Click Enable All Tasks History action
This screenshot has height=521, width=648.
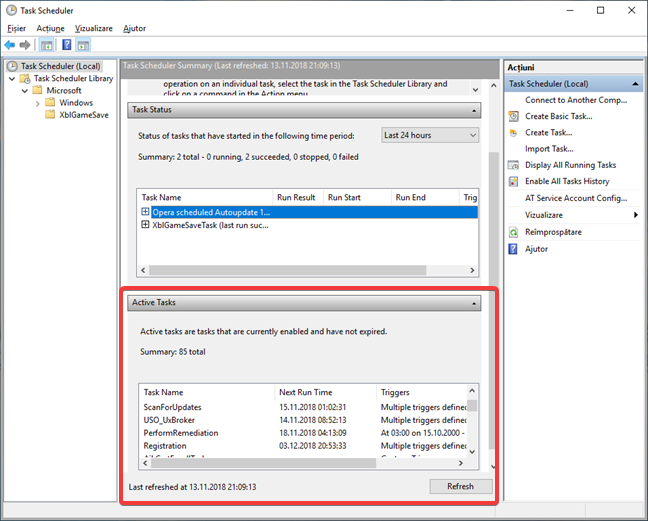567,181
